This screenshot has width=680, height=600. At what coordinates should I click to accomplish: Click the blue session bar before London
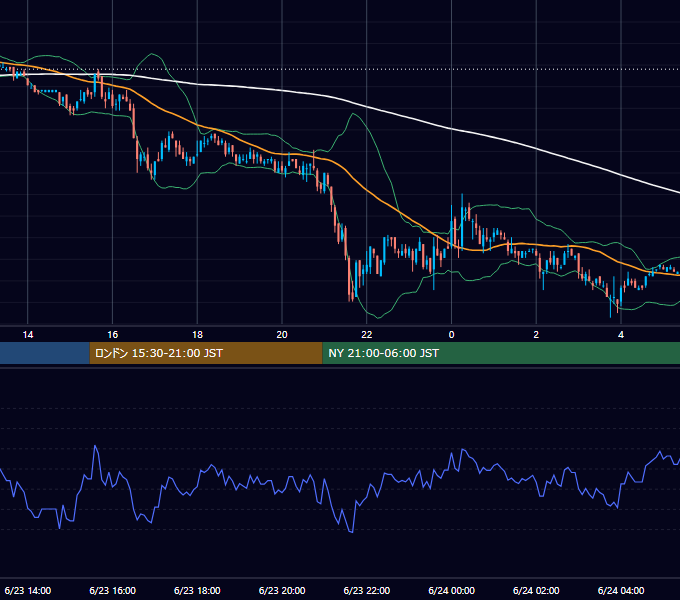[x=45, y=353]
